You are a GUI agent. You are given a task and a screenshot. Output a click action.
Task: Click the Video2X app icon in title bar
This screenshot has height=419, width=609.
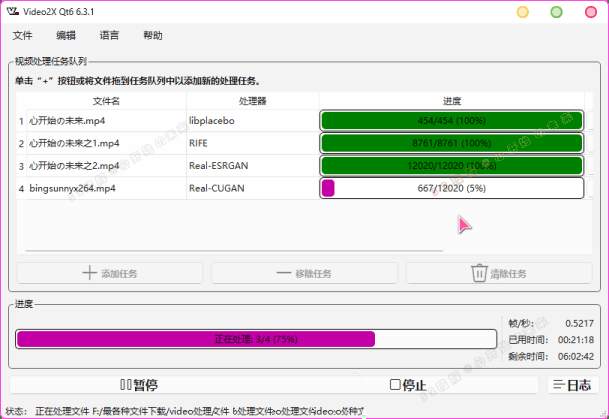click(13, 11)
